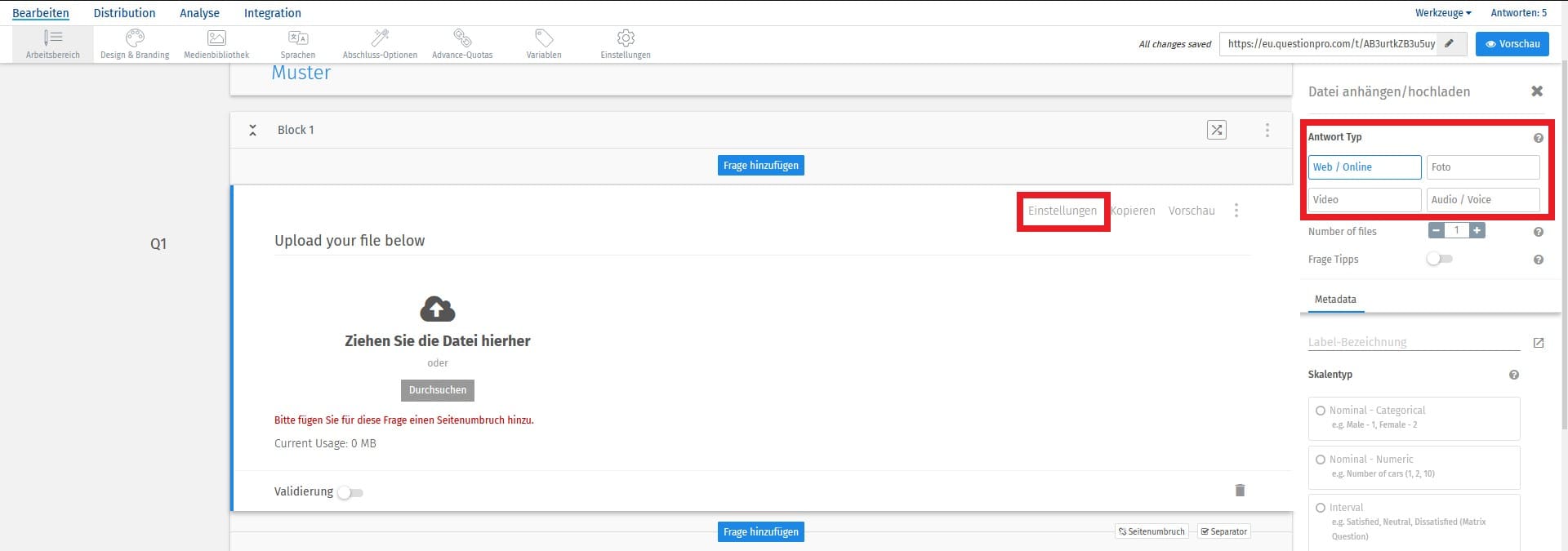Screen dimensions: 1568x551
Task: Click the Block 1 shuffle randomize icon
Action: (1217, 130)
